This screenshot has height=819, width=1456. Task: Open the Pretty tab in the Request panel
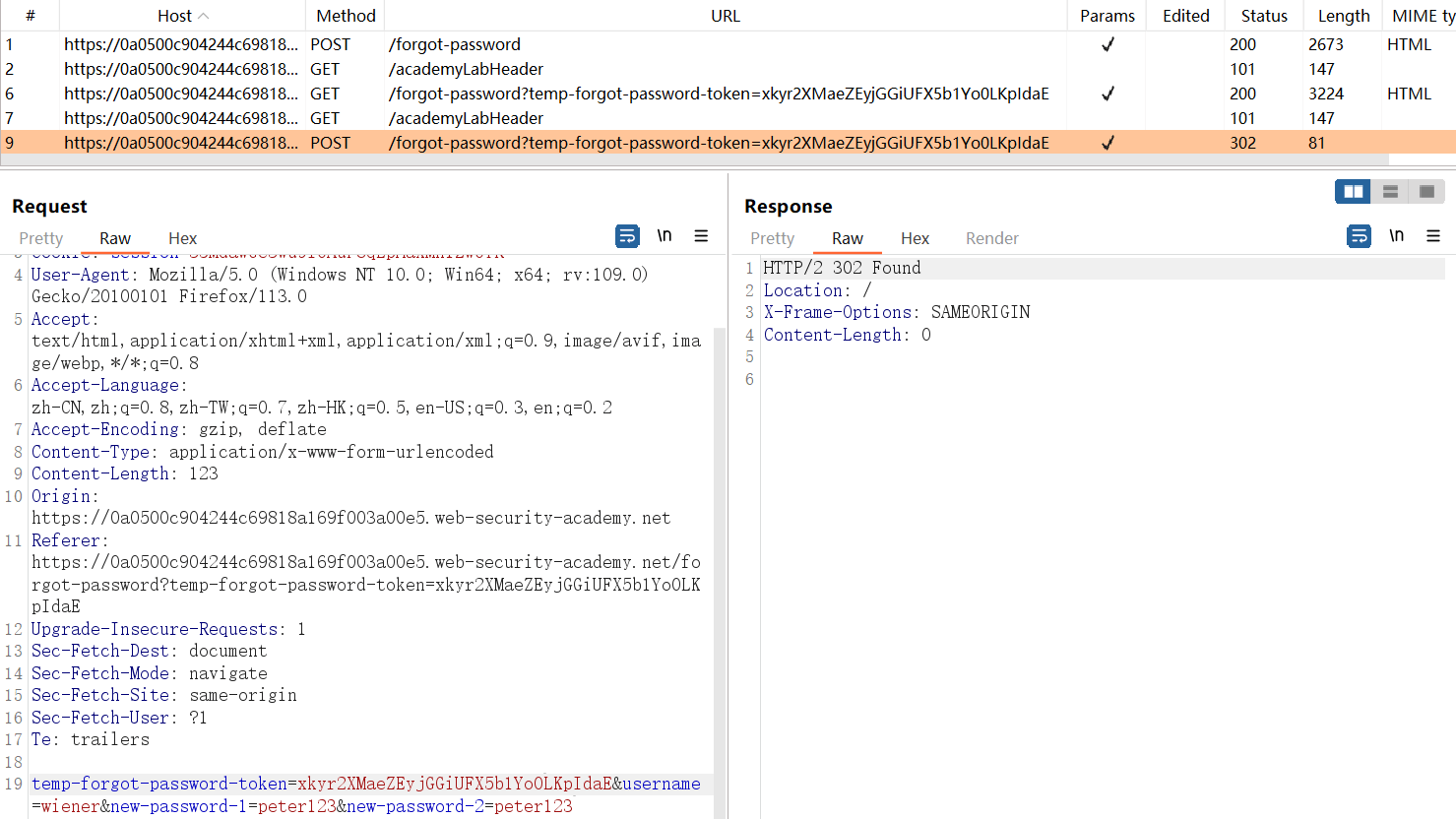coord(40,238)
